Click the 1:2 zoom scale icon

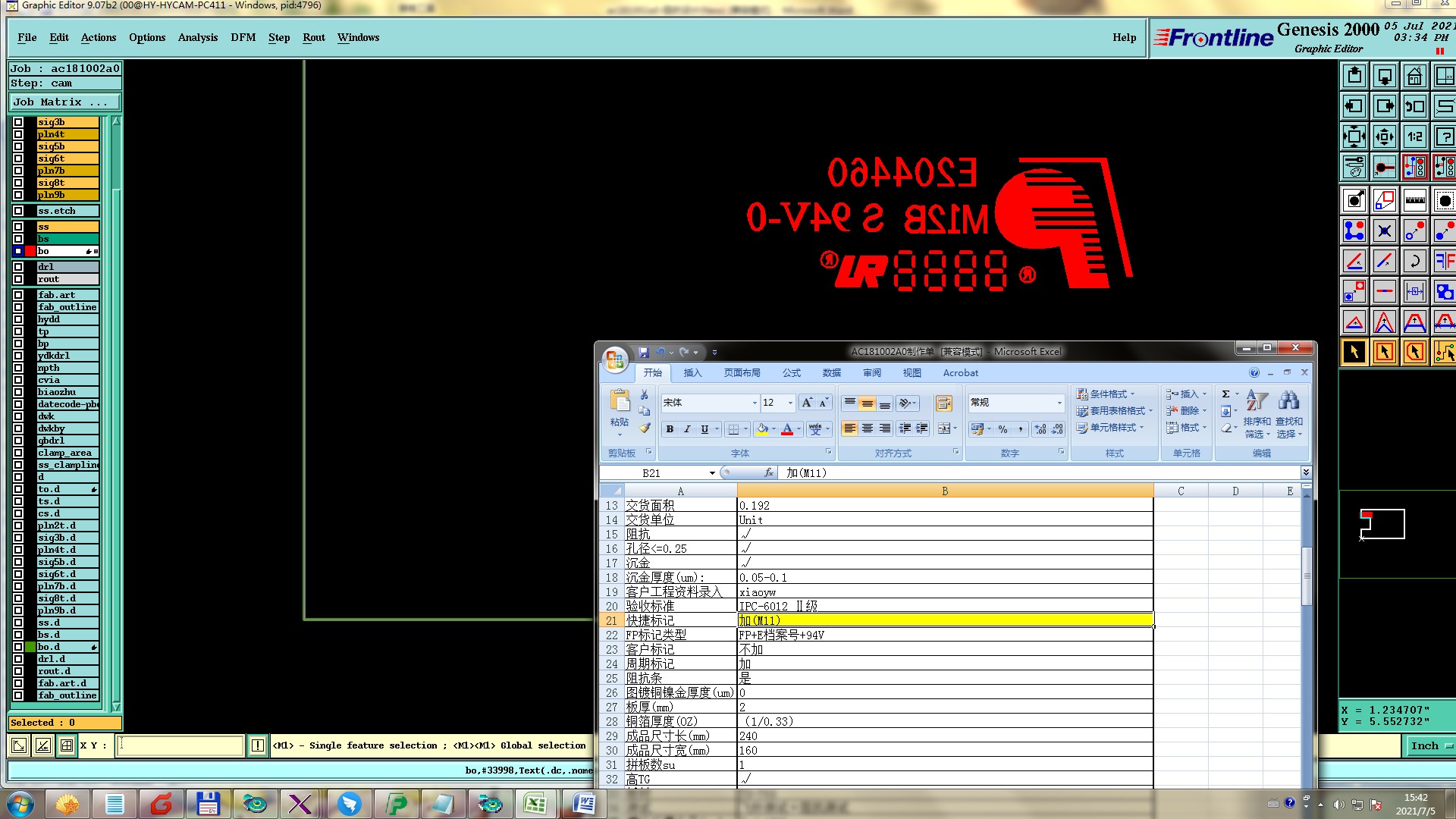click(x=1414, y=136)
